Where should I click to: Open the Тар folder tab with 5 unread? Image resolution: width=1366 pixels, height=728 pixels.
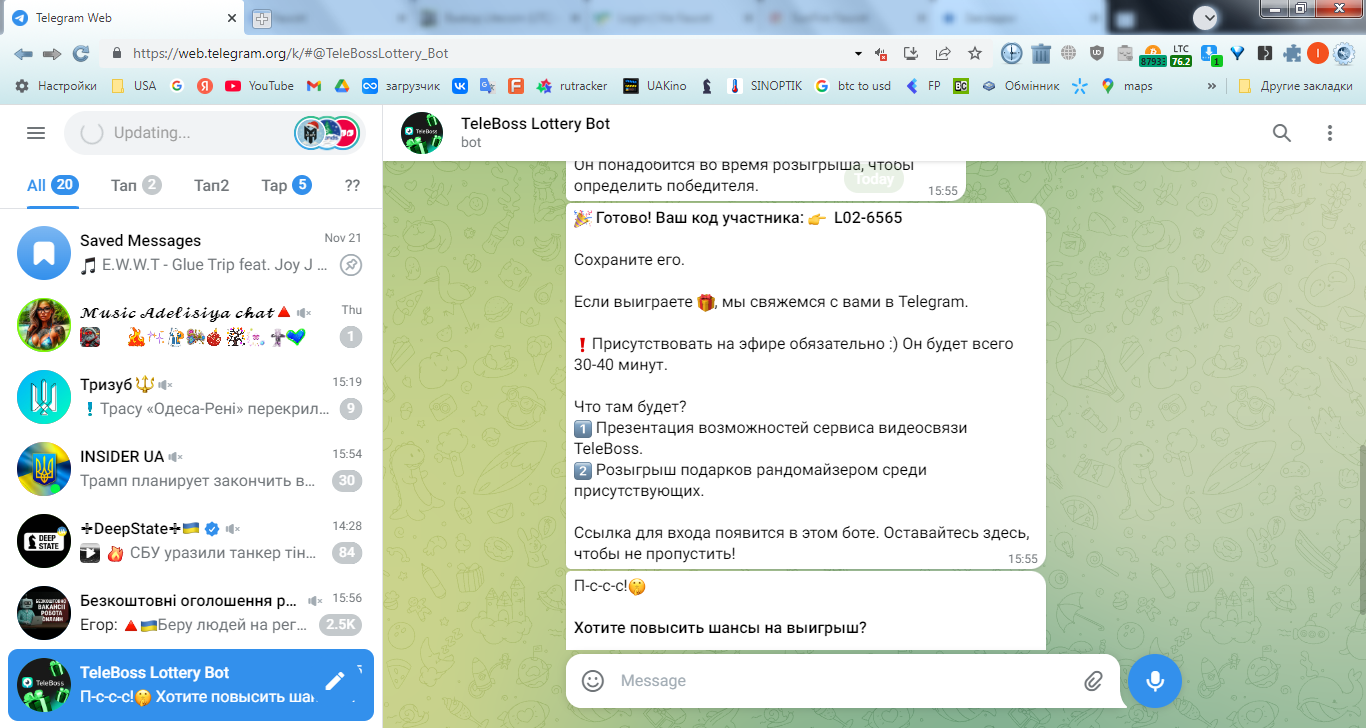[286, 185]
